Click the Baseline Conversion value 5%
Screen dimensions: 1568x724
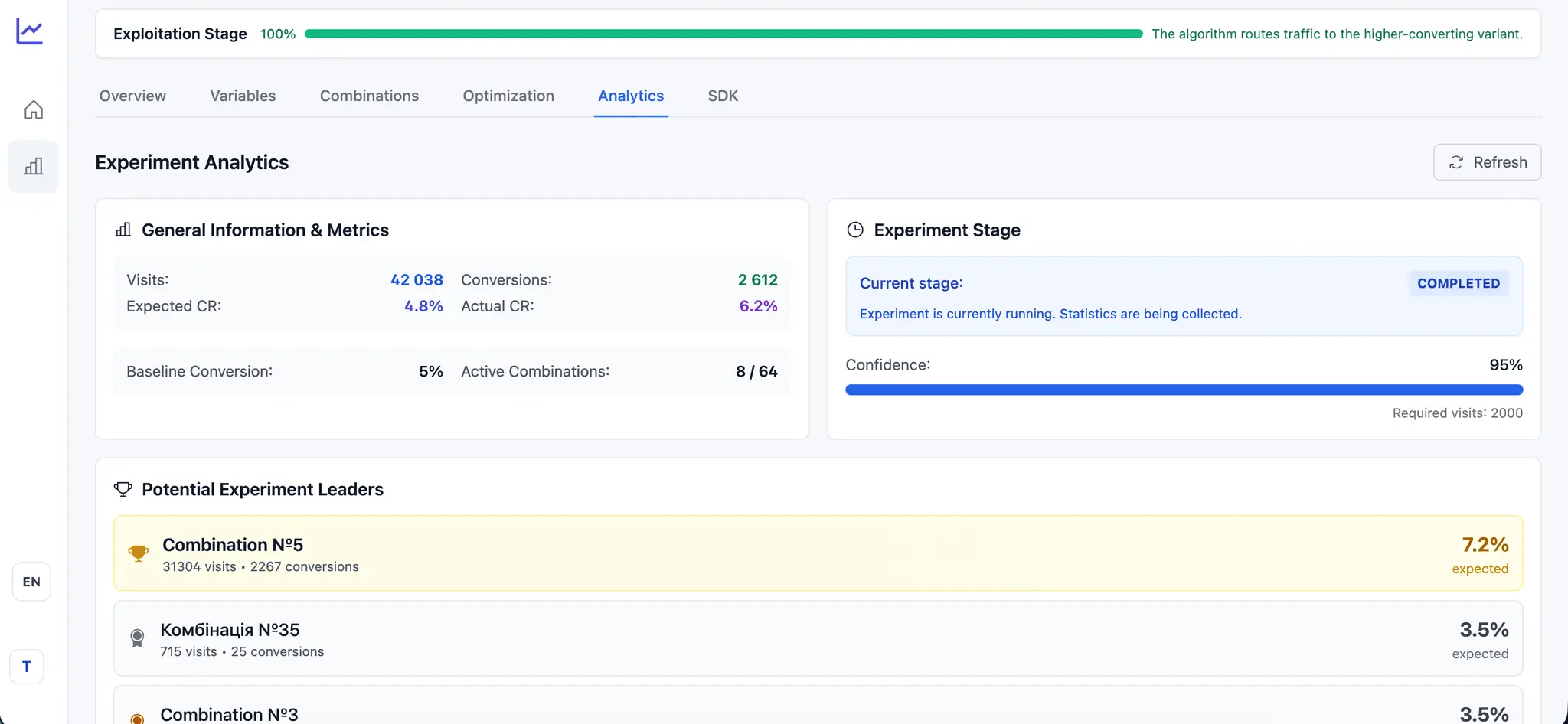coord(431,371)
